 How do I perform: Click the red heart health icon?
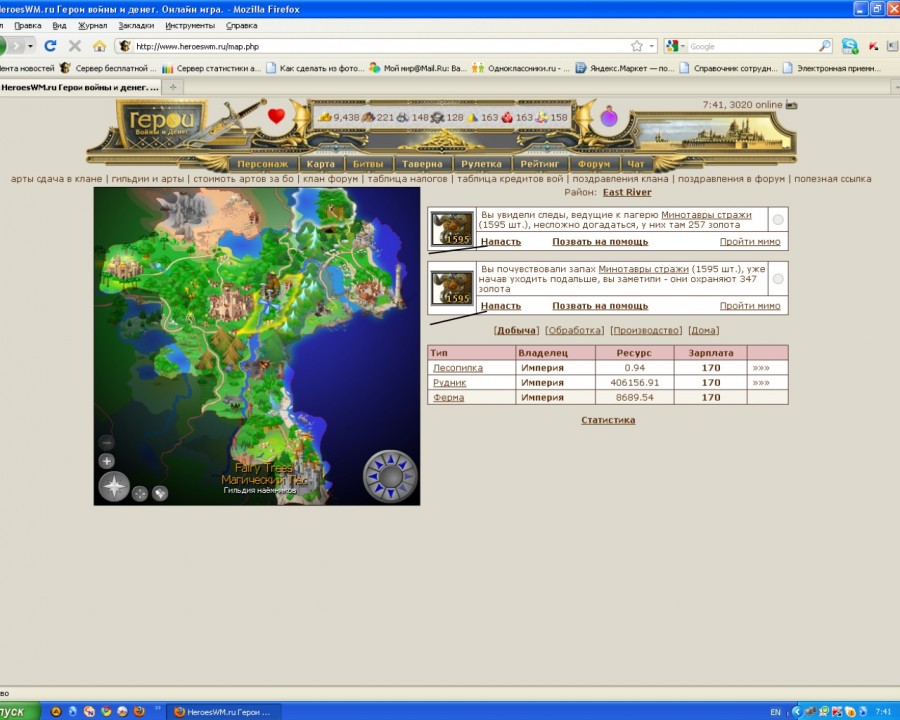(x=277, y=116)
